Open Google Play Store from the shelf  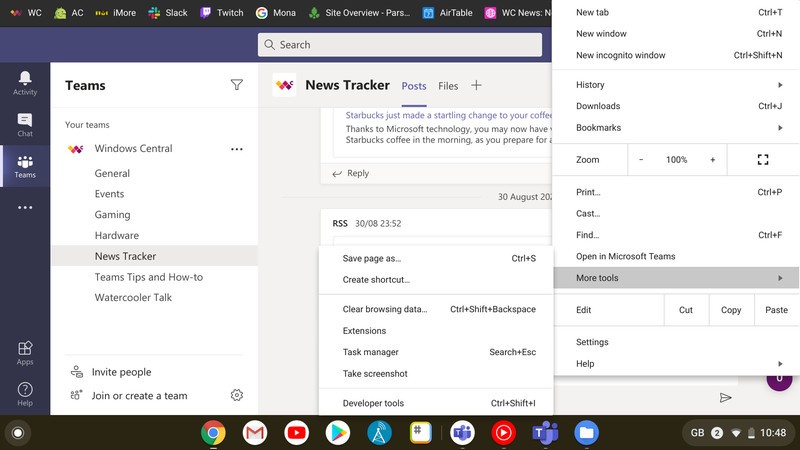tap(338, 433)
